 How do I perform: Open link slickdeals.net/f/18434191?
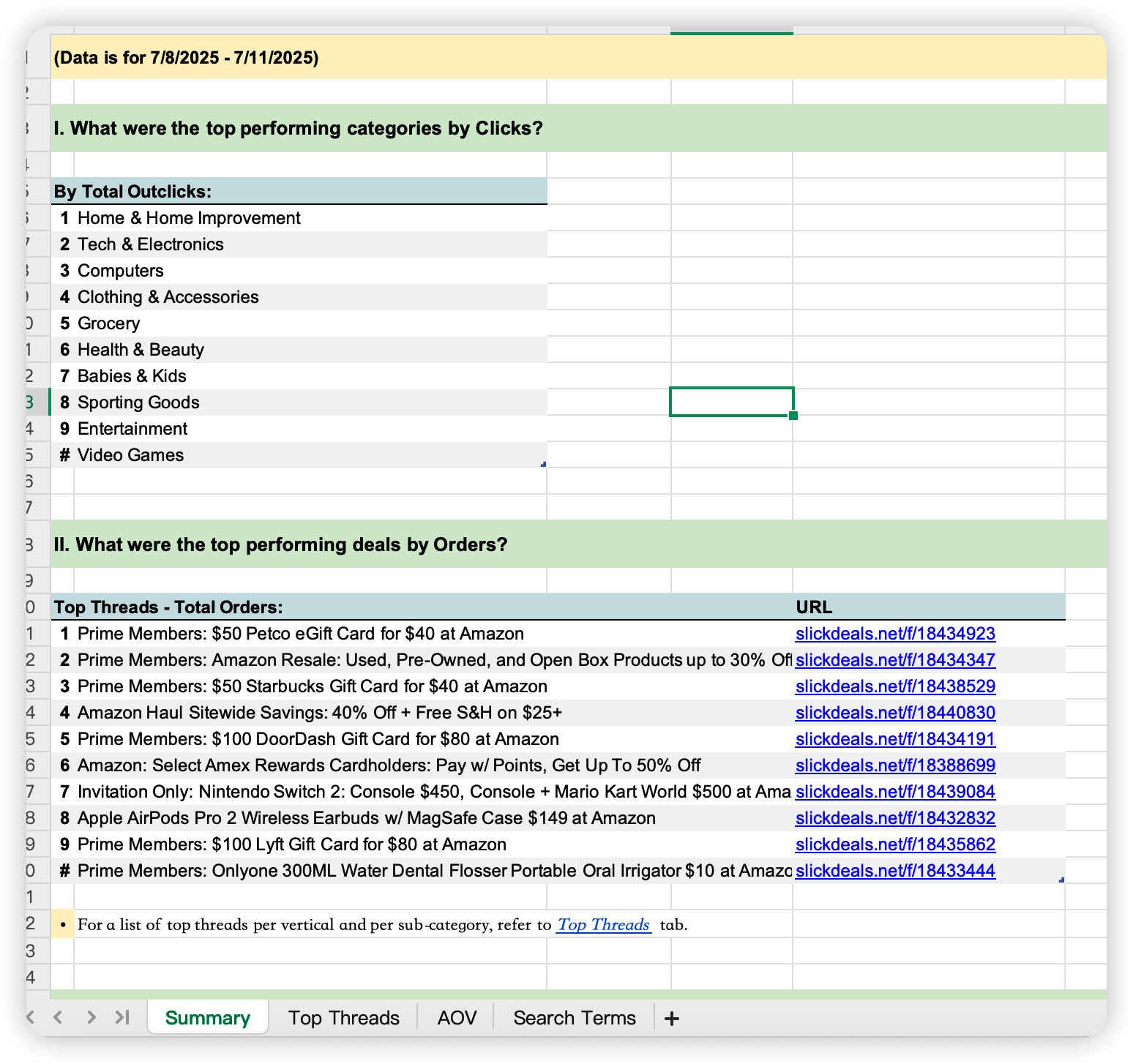click(895, 739)
